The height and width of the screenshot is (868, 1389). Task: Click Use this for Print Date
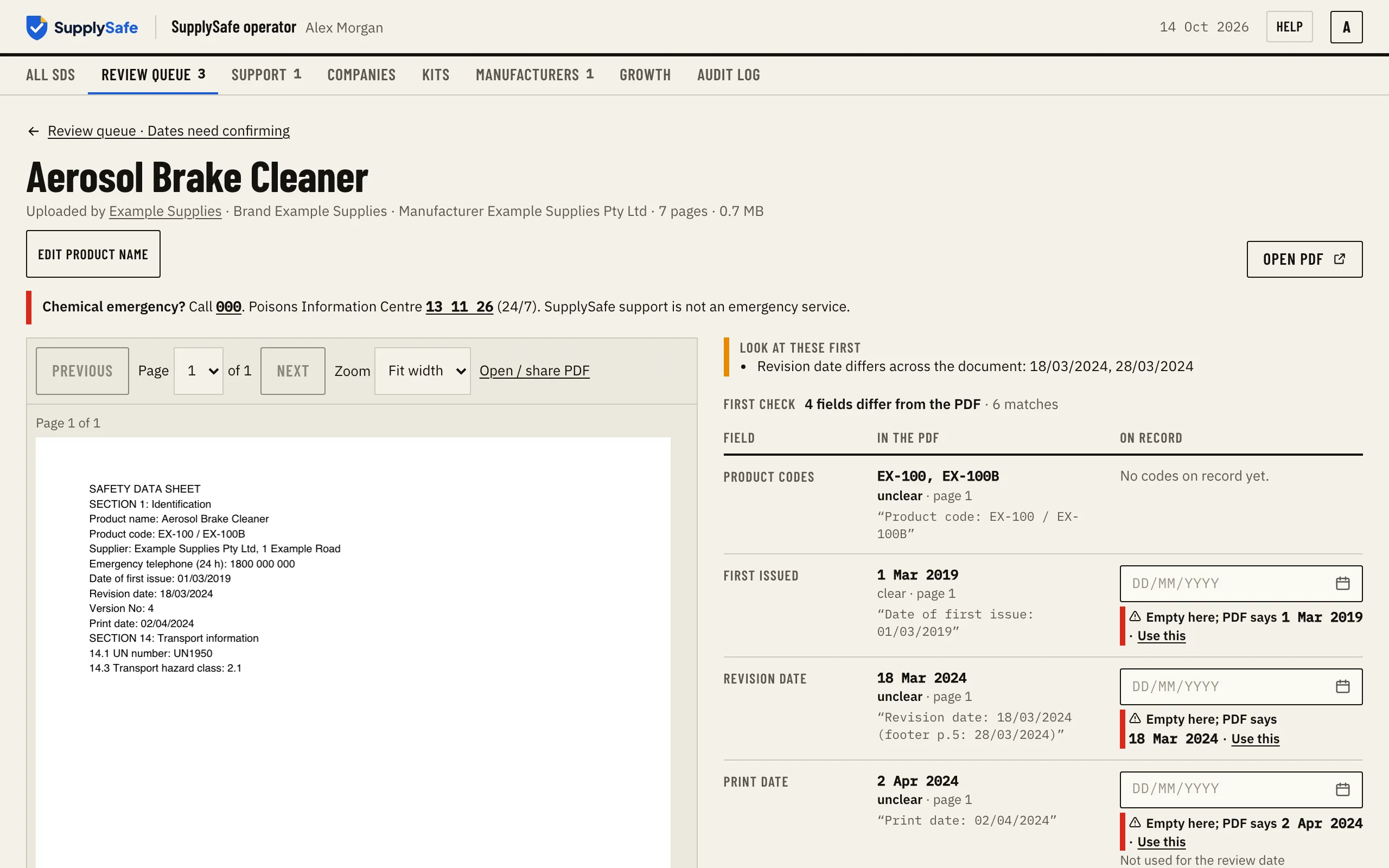pos(1161,842)
